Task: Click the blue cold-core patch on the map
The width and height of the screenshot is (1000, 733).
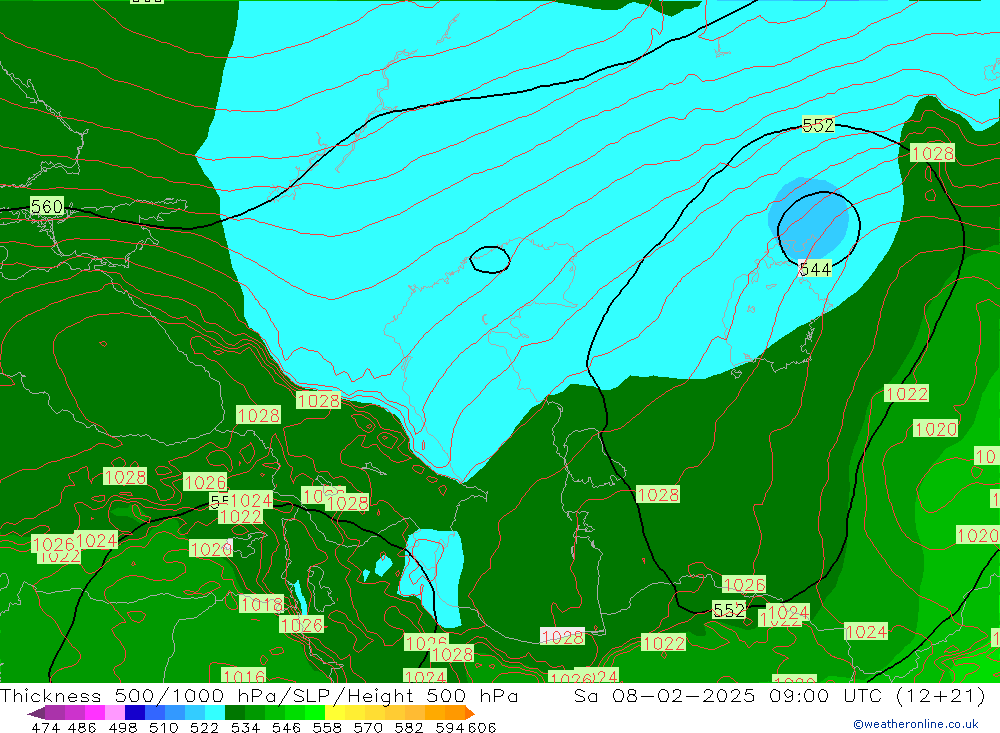Action: (x=809, y=217)
